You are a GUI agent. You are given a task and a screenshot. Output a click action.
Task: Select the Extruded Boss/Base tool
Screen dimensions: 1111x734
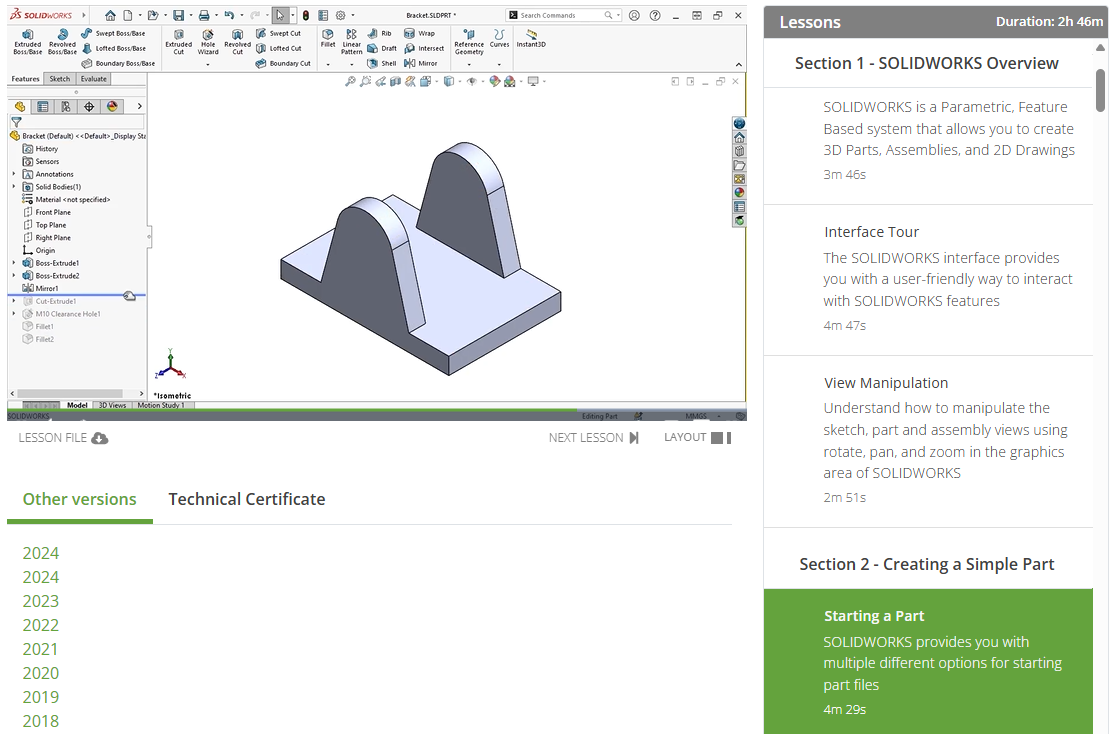[28, 40]
